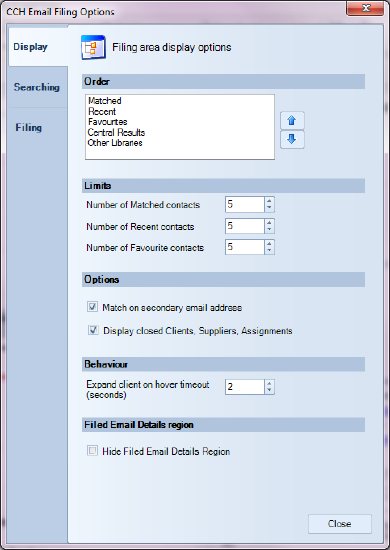Decrease Number of Recent contacts
390x550 pixels.
coord(269,230)
